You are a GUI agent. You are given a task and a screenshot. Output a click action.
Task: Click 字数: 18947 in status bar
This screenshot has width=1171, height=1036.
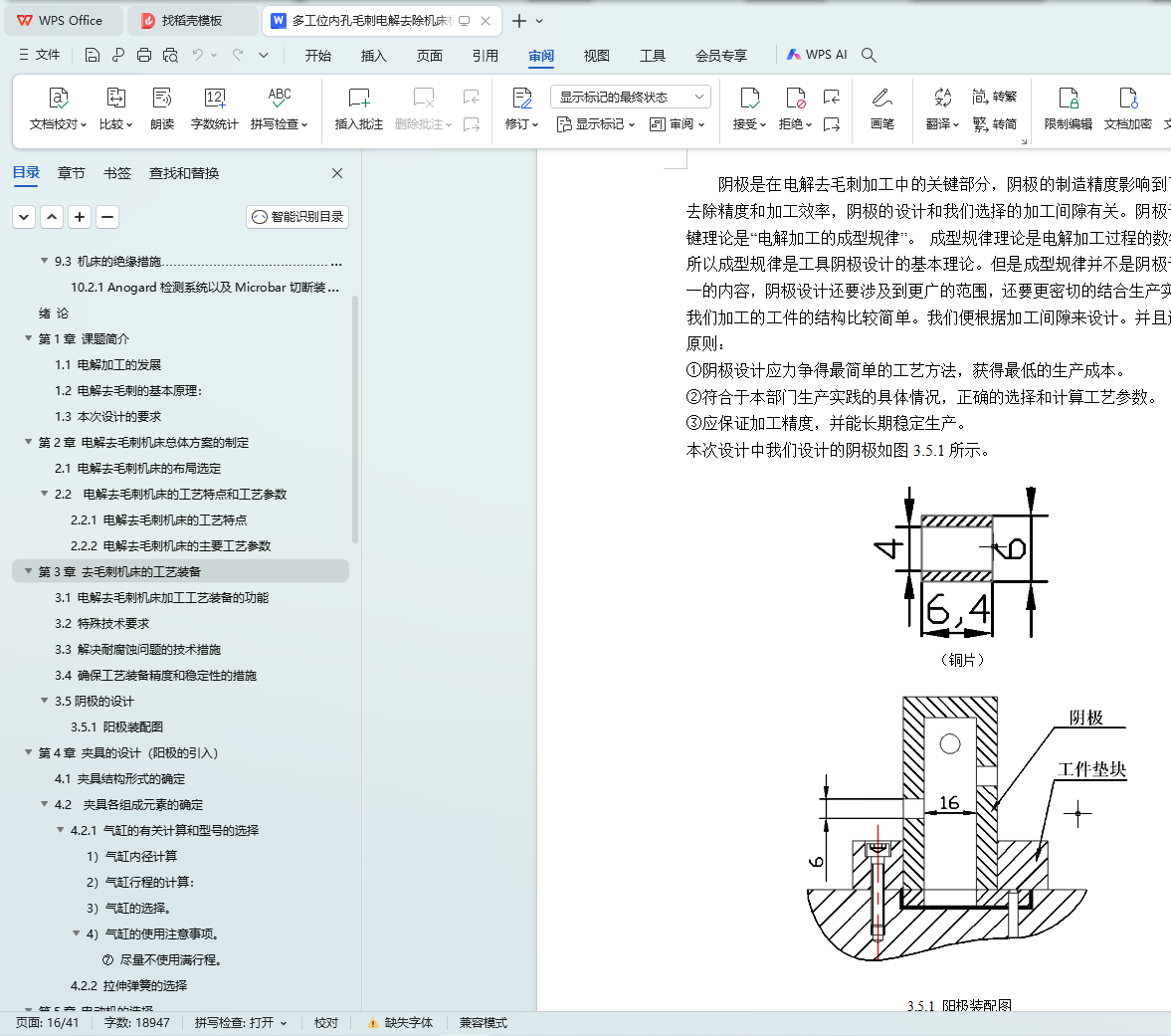[136, 1023]
